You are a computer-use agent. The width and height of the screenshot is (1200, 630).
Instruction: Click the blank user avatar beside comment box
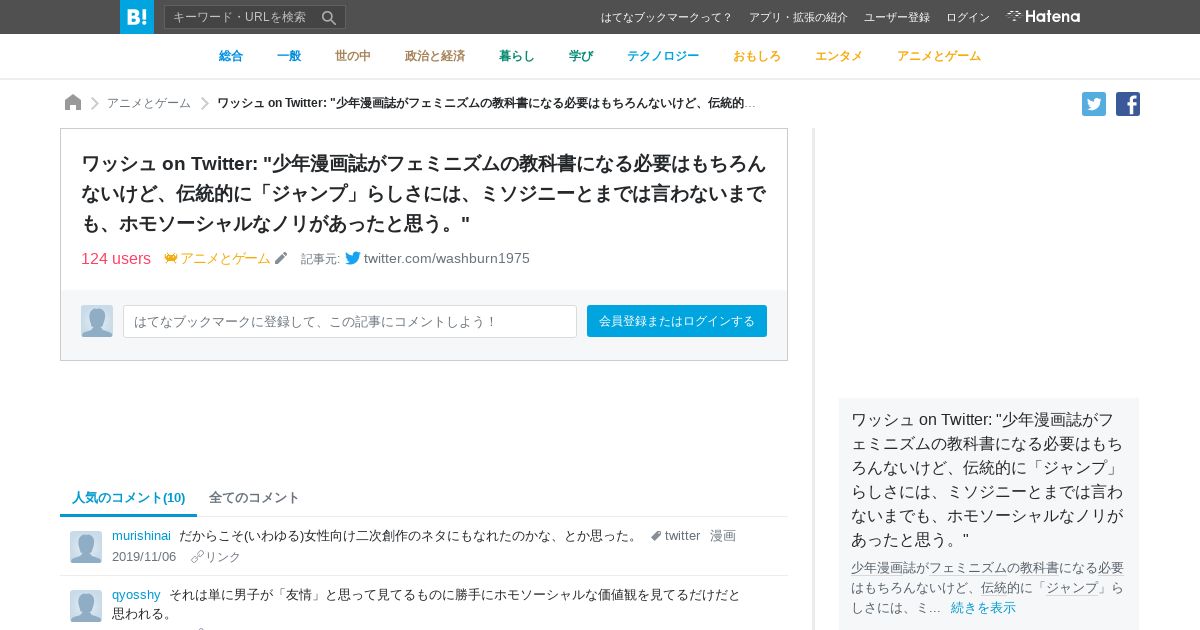[x=97, y=321]
